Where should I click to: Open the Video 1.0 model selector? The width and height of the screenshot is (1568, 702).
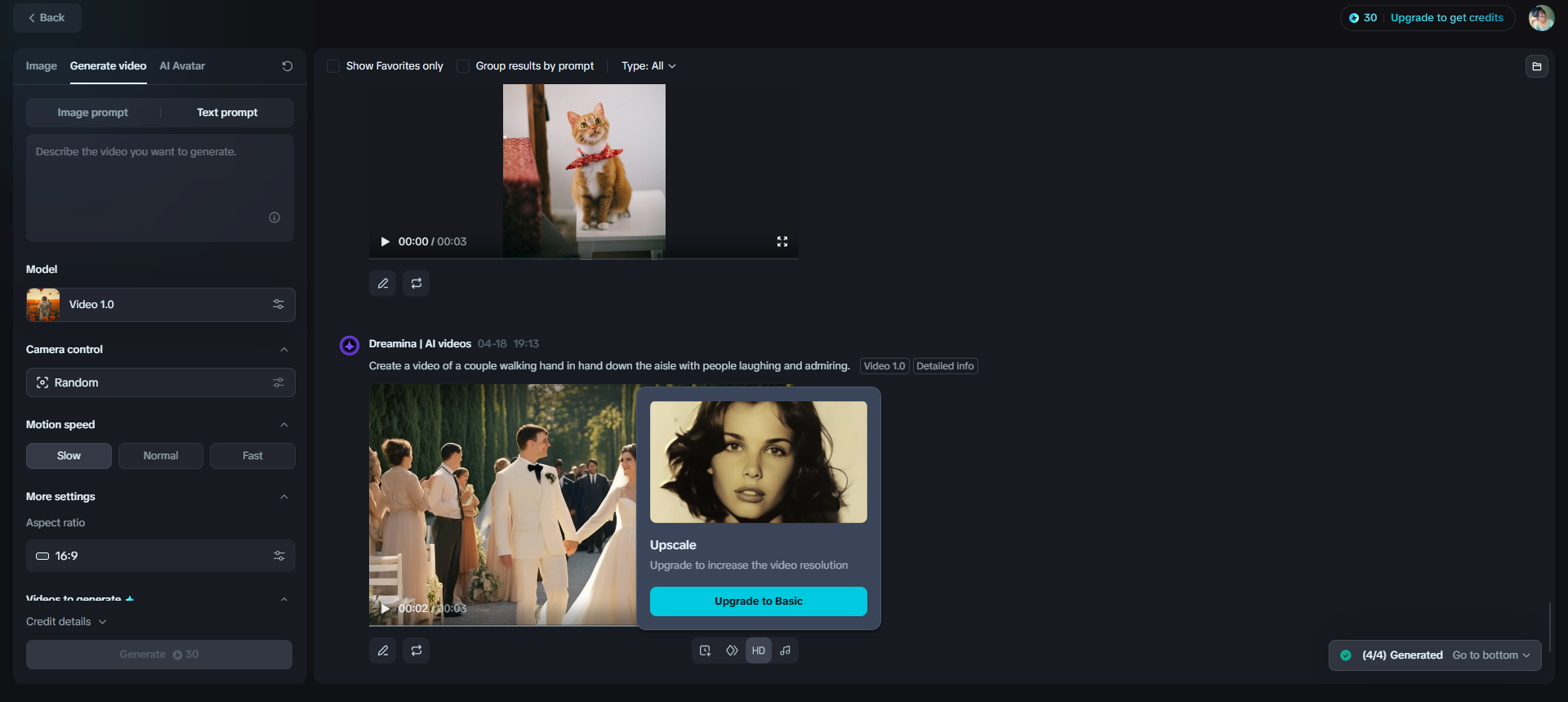click(x=161, y=305)
